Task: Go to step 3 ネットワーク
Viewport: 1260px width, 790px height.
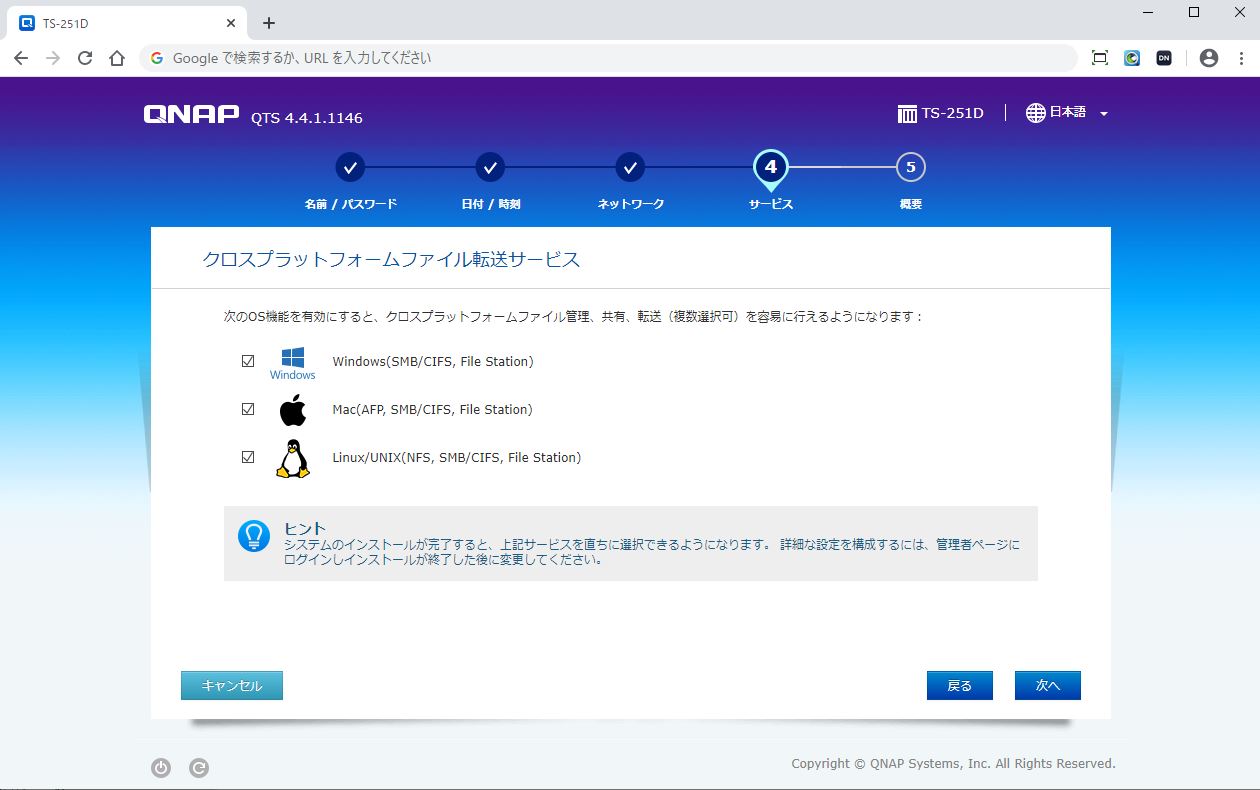Action: (630, 168)
